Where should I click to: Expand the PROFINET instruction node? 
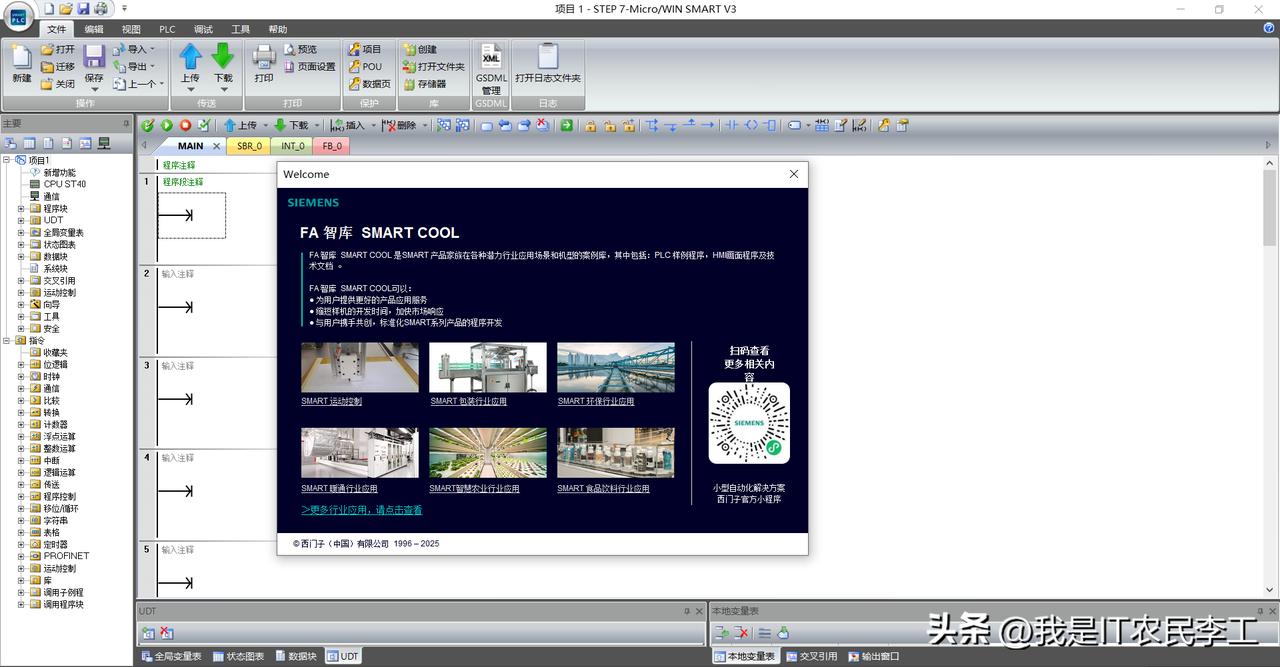(21, 556)
